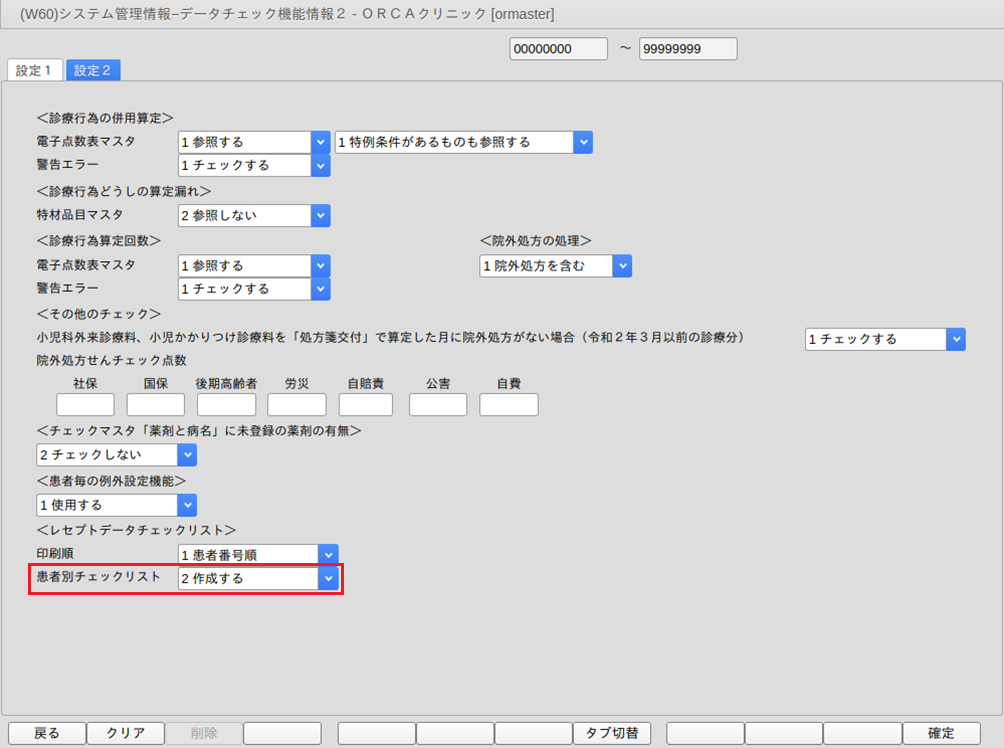Click the end date field 99999999
Screen dimensions: 1004x748
688,49
